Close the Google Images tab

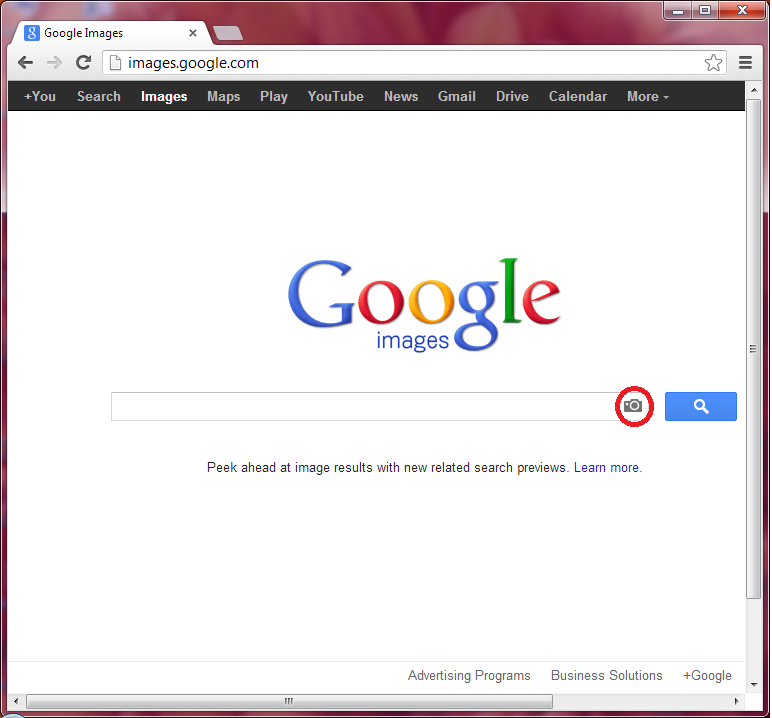[x=193, y=33]
